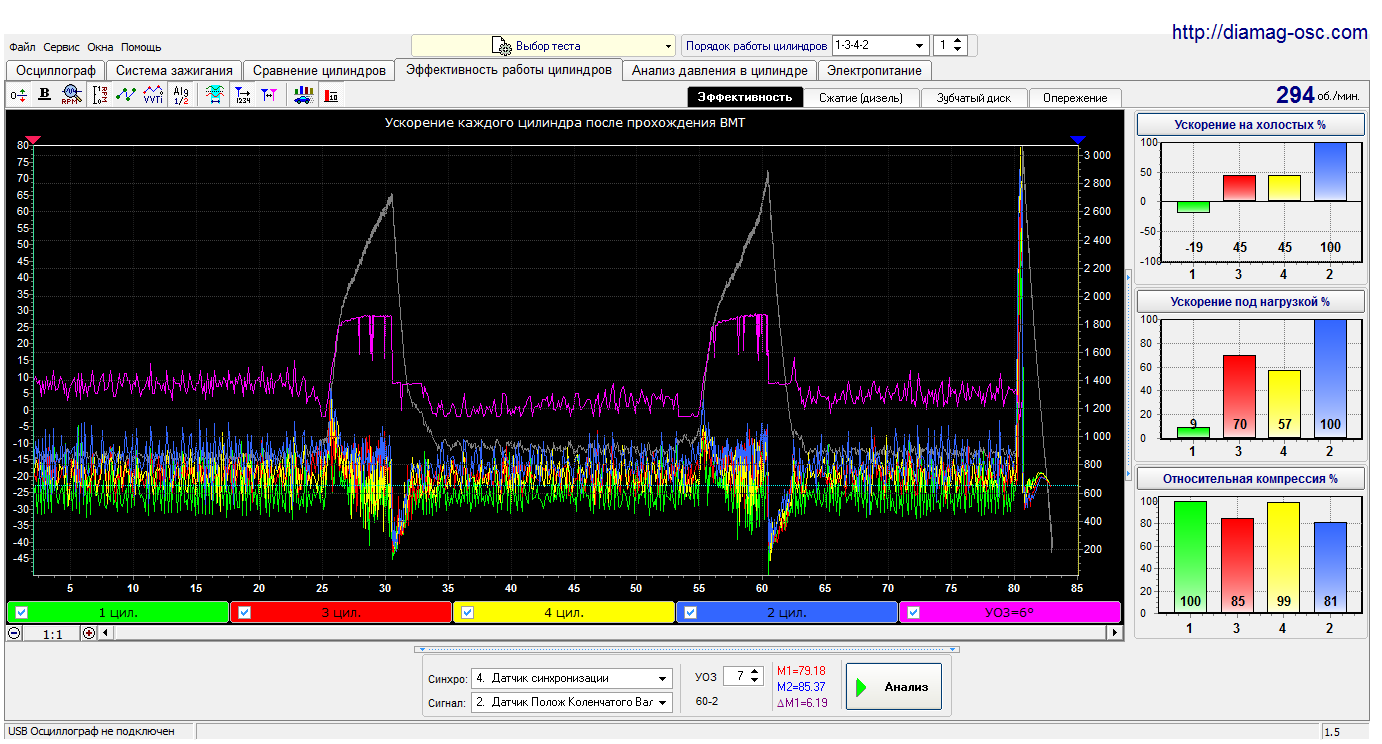Screen dimensions: 1382x744
Task: Click the graph scrollbar left arrow
Action: 106,633
